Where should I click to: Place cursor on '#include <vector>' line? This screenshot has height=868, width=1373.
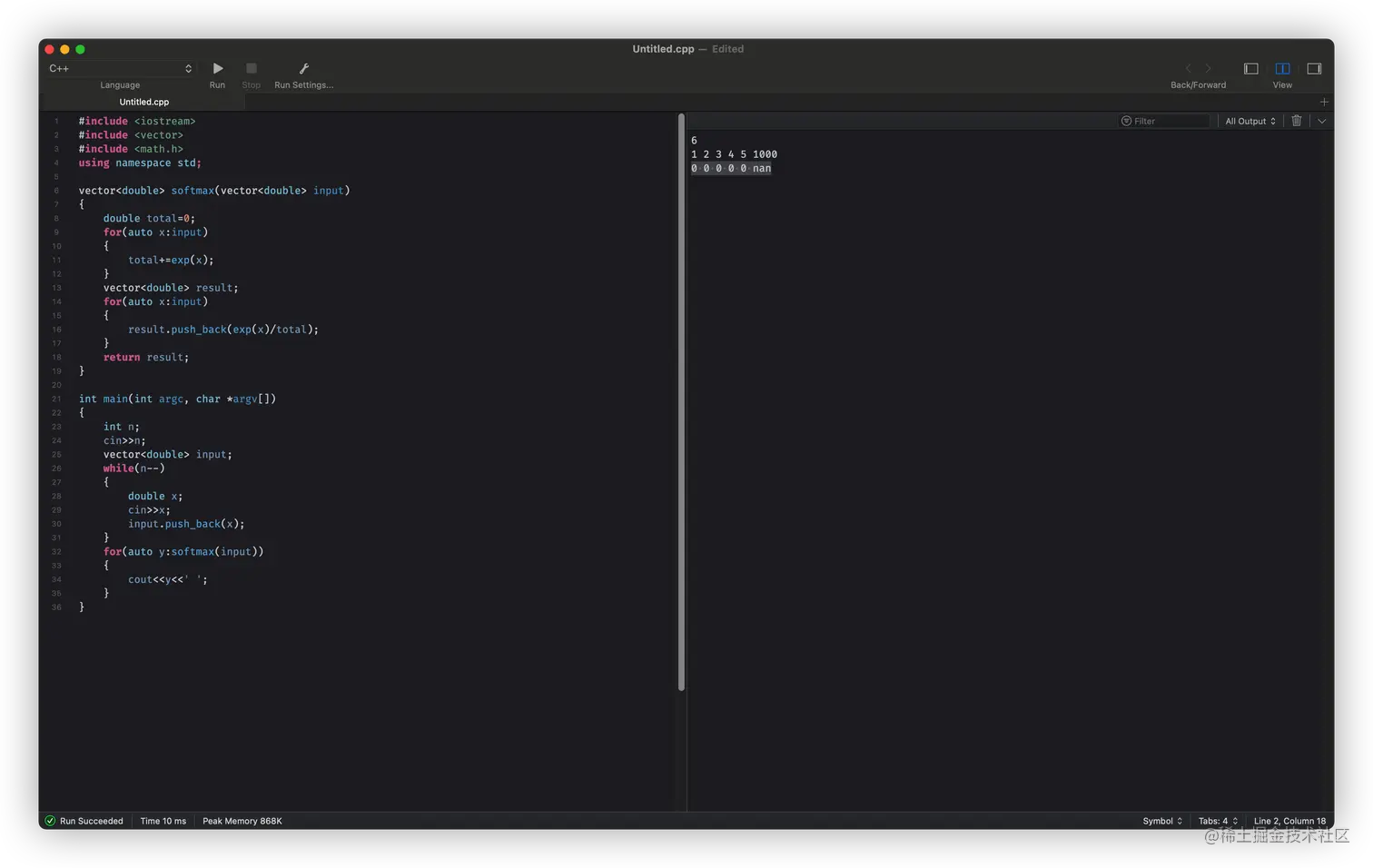tap(131, 135)
